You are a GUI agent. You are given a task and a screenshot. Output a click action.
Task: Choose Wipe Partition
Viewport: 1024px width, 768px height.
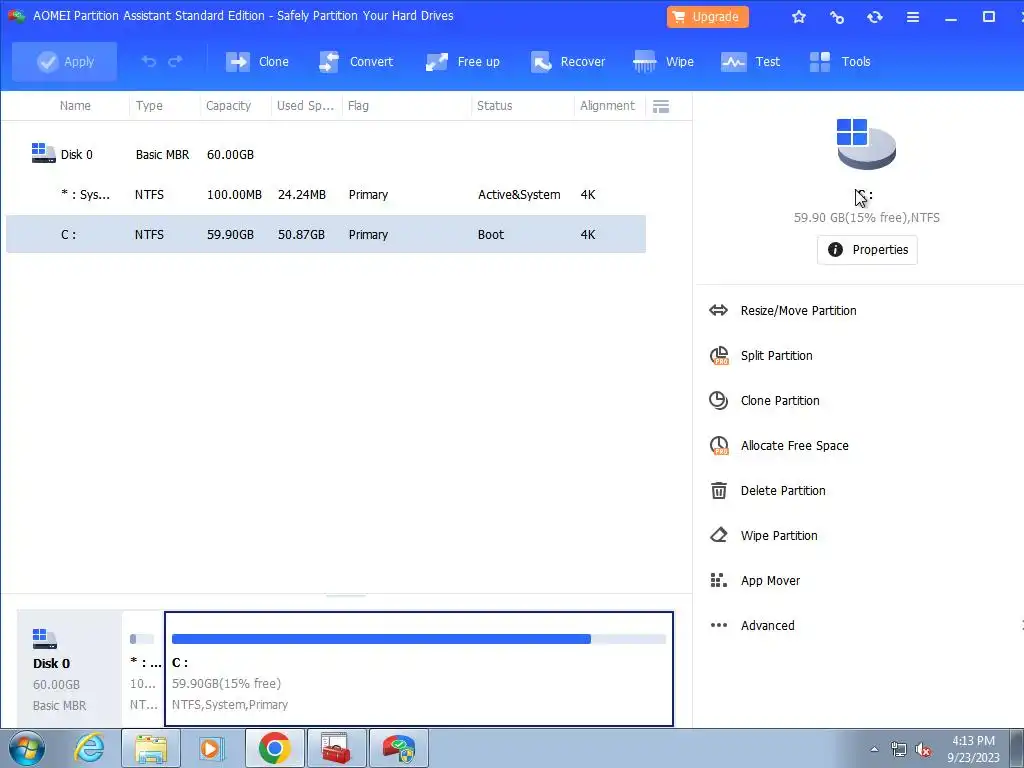click(x=778, y=536)
